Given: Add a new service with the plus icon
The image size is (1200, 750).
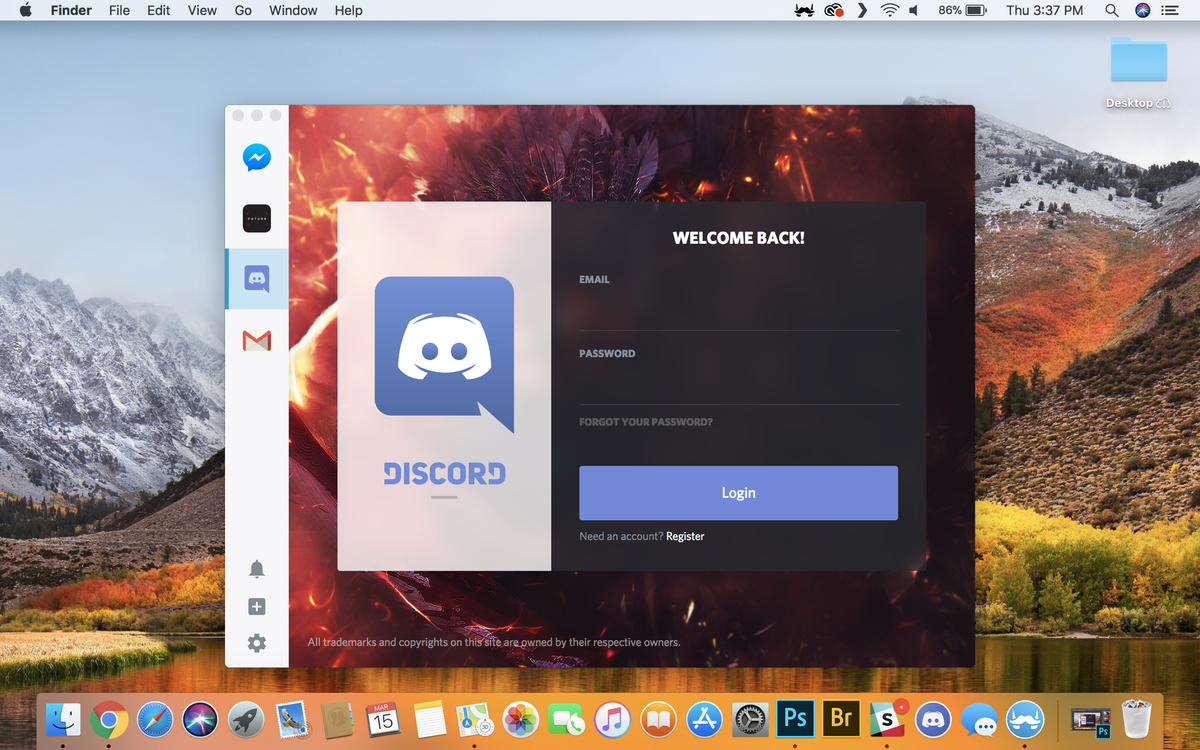Looking at the screenshot, I should 257,606.
